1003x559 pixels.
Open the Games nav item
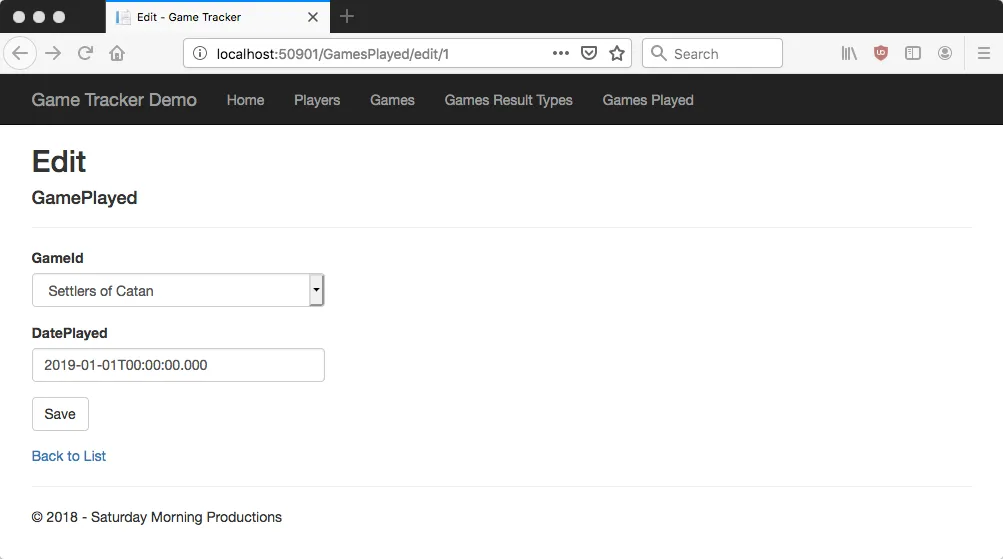point(392,100)
